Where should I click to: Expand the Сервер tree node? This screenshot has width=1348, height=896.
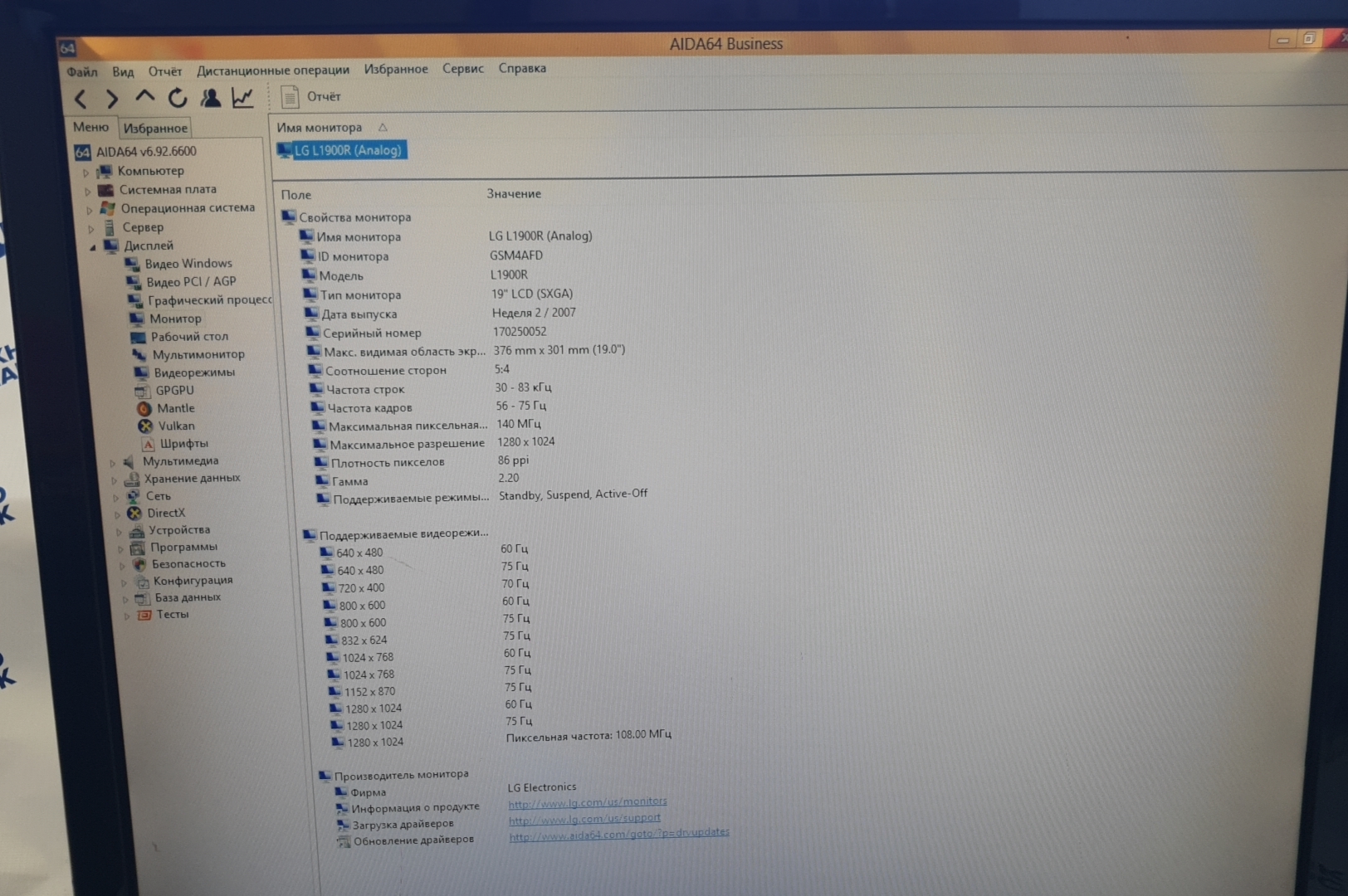(x=90, y=228)
